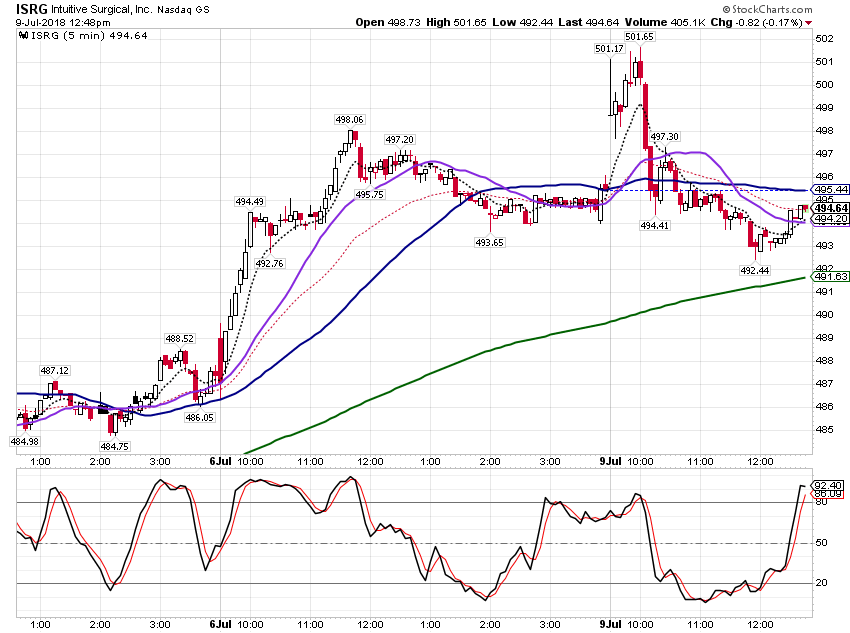The image size is (850, 633).
Task: Click the 487.12 price callout
Action: point(55,371)
